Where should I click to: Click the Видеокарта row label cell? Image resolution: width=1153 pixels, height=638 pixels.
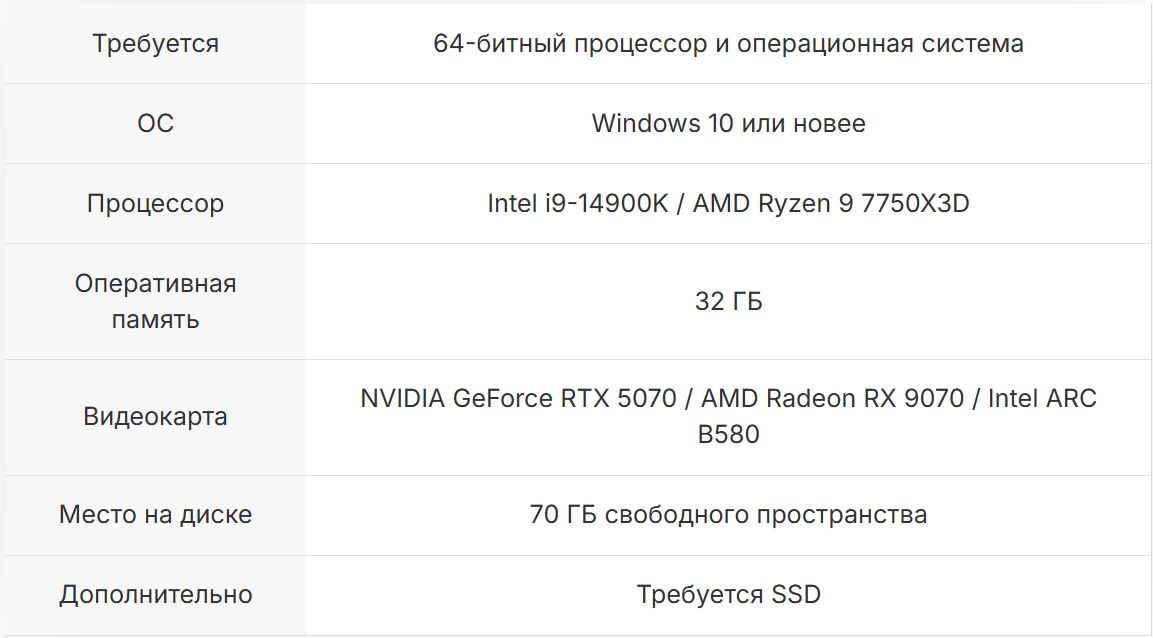(x=155, y=417)
